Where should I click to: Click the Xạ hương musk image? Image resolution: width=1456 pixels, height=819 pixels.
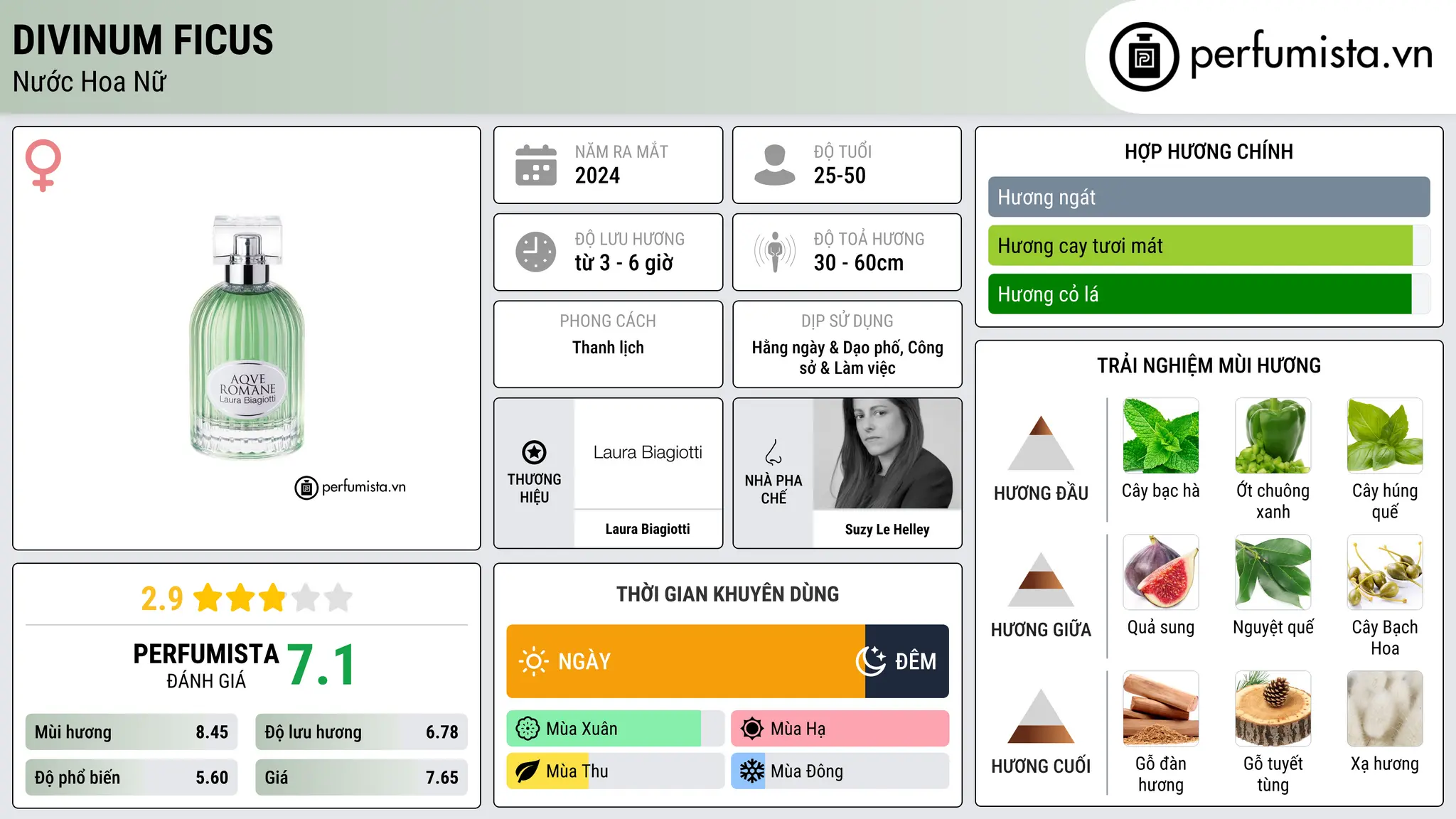pyautogui.click(x=1385, y=709)
